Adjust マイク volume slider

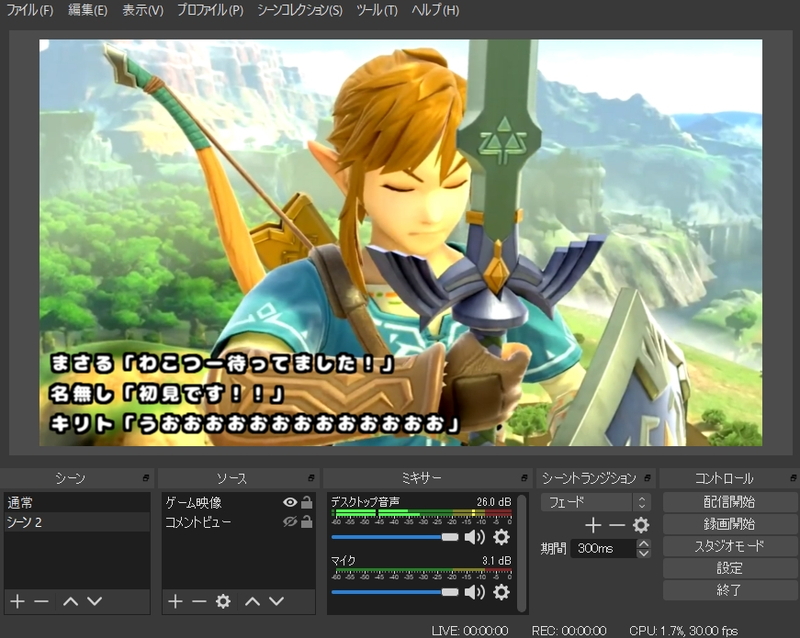395,592
